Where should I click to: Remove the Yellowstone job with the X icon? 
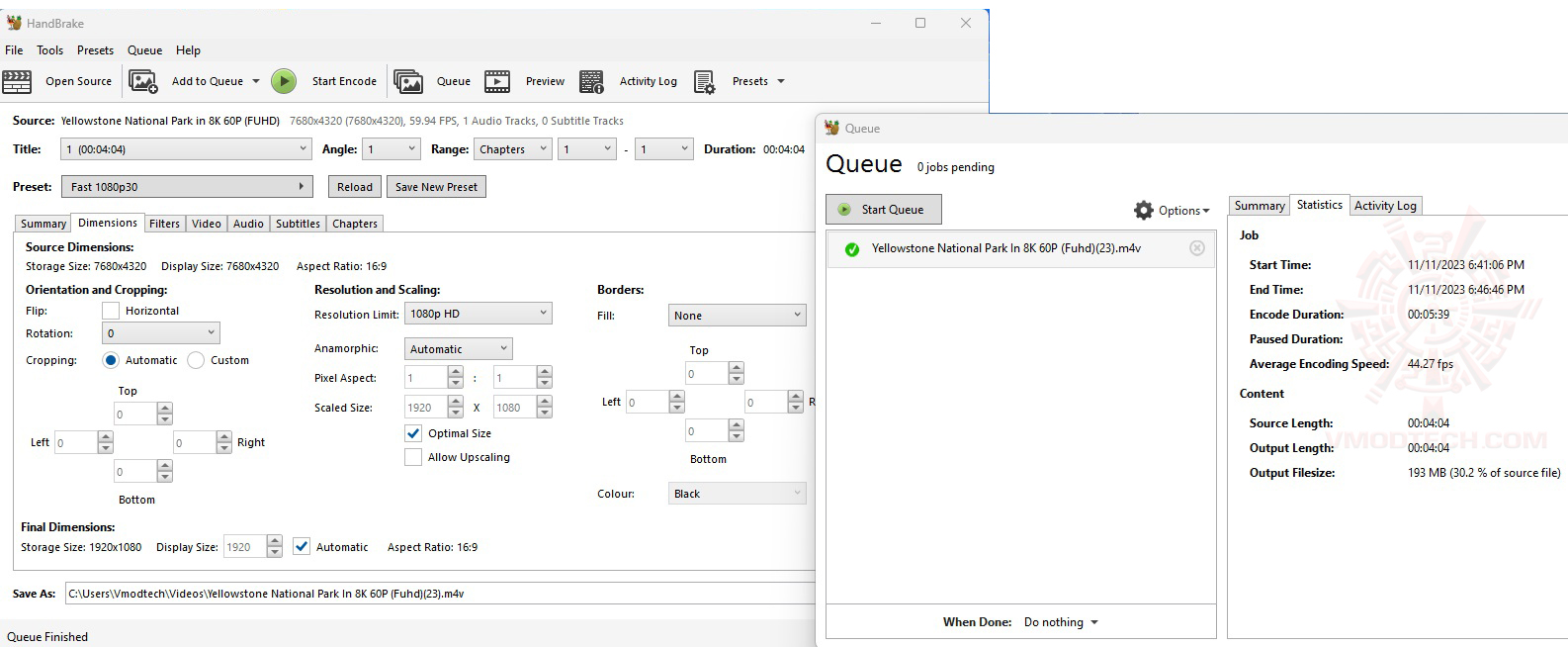pos(1197,248)
